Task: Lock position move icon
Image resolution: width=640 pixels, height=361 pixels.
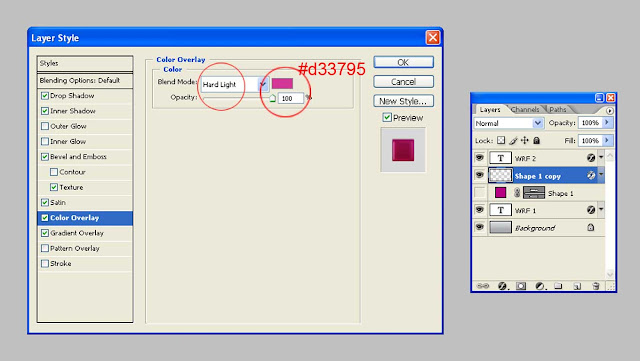Action: (524, 140)
